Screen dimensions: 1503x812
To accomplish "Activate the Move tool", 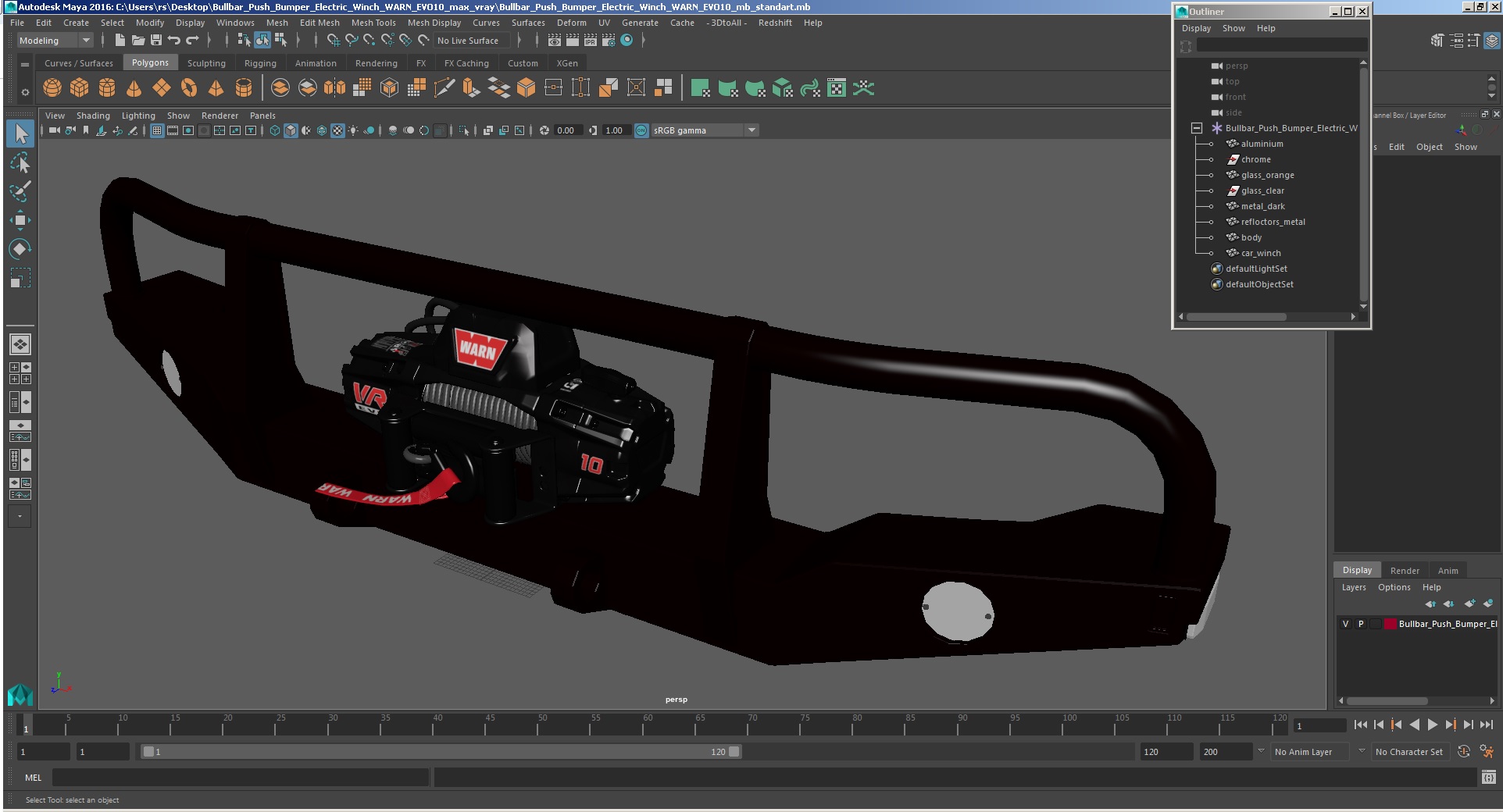I will (20, 220).
